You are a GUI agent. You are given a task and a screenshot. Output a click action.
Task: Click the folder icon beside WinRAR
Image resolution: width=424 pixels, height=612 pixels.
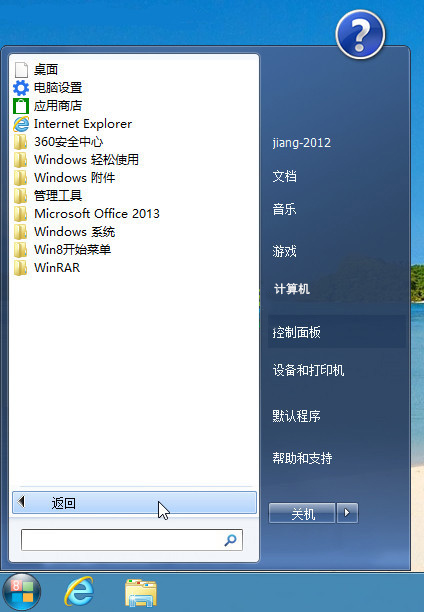tap(21, 267)
